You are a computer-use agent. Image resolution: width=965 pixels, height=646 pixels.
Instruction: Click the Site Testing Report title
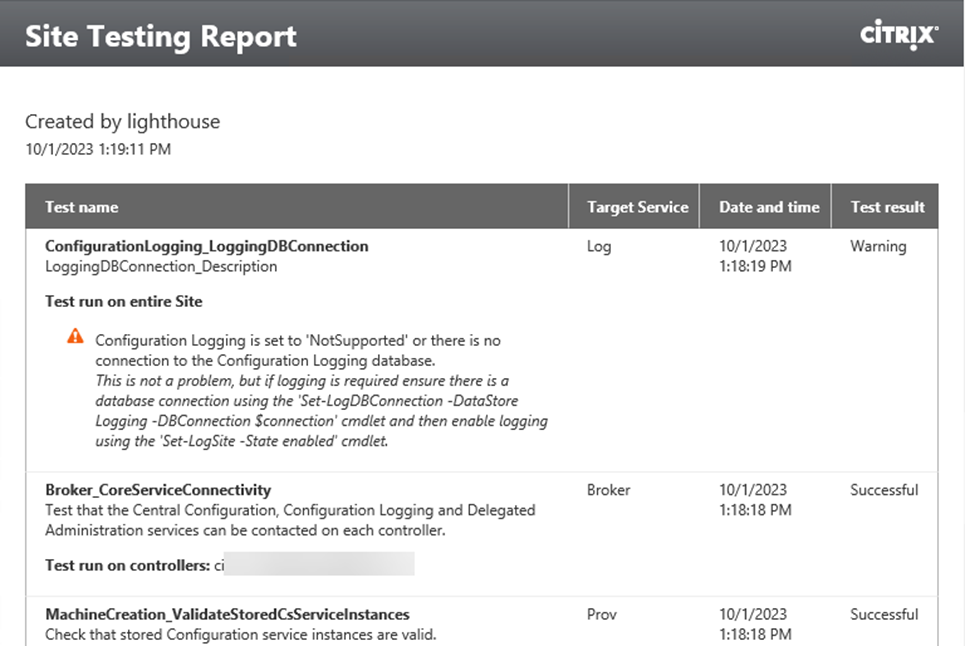pos(161,36)
